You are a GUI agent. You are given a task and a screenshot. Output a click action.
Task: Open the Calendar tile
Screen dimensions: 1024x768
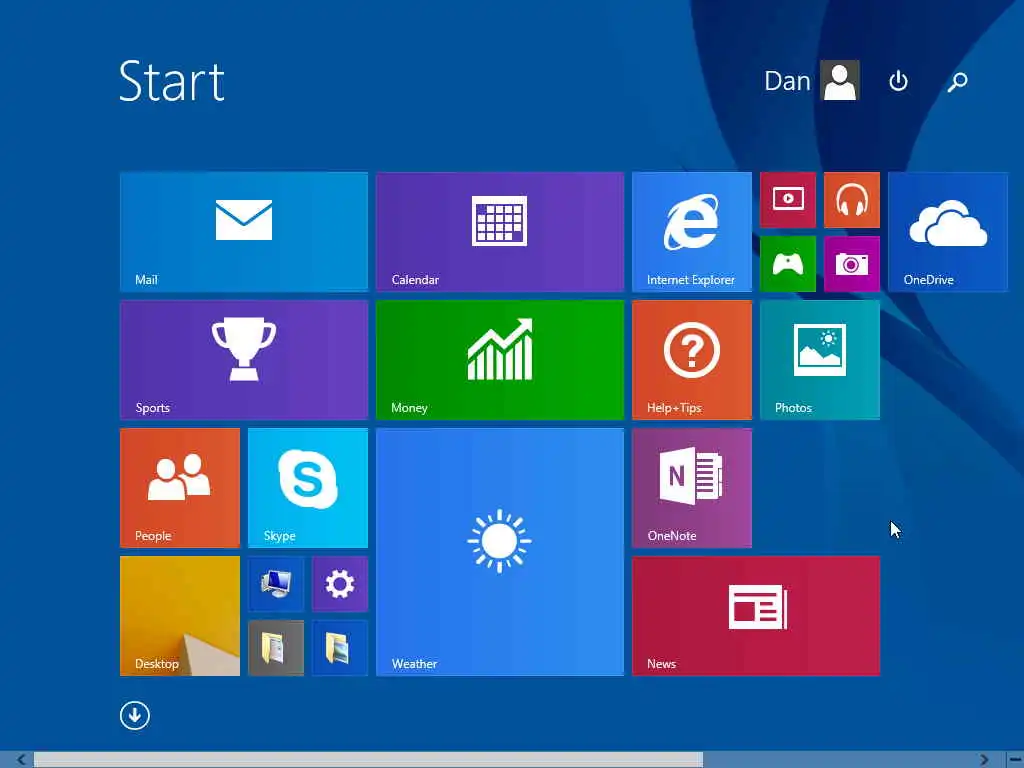[x=500, y=232]
